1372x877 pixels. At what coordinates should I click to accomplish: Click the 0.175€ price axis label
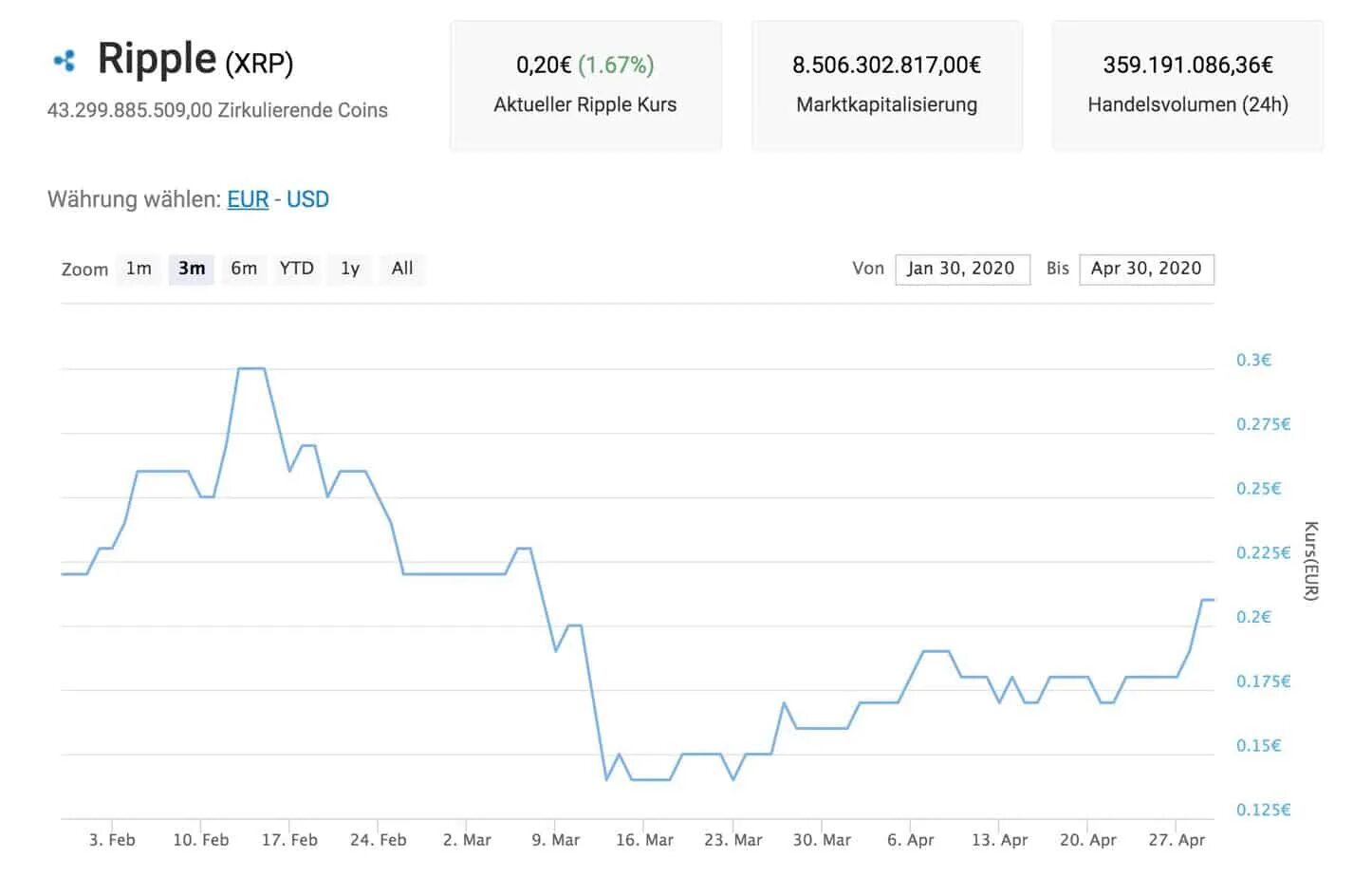tap(1263, 681)
